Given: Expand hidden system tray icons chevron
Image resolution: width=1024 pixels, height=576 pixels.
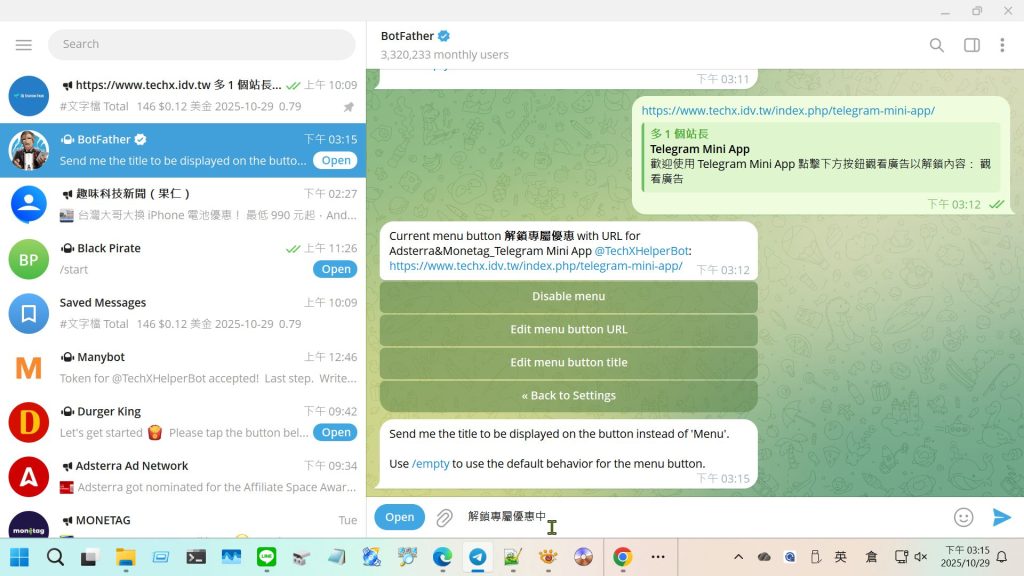Looking at the screenshot, I should (x=738, y=557).
